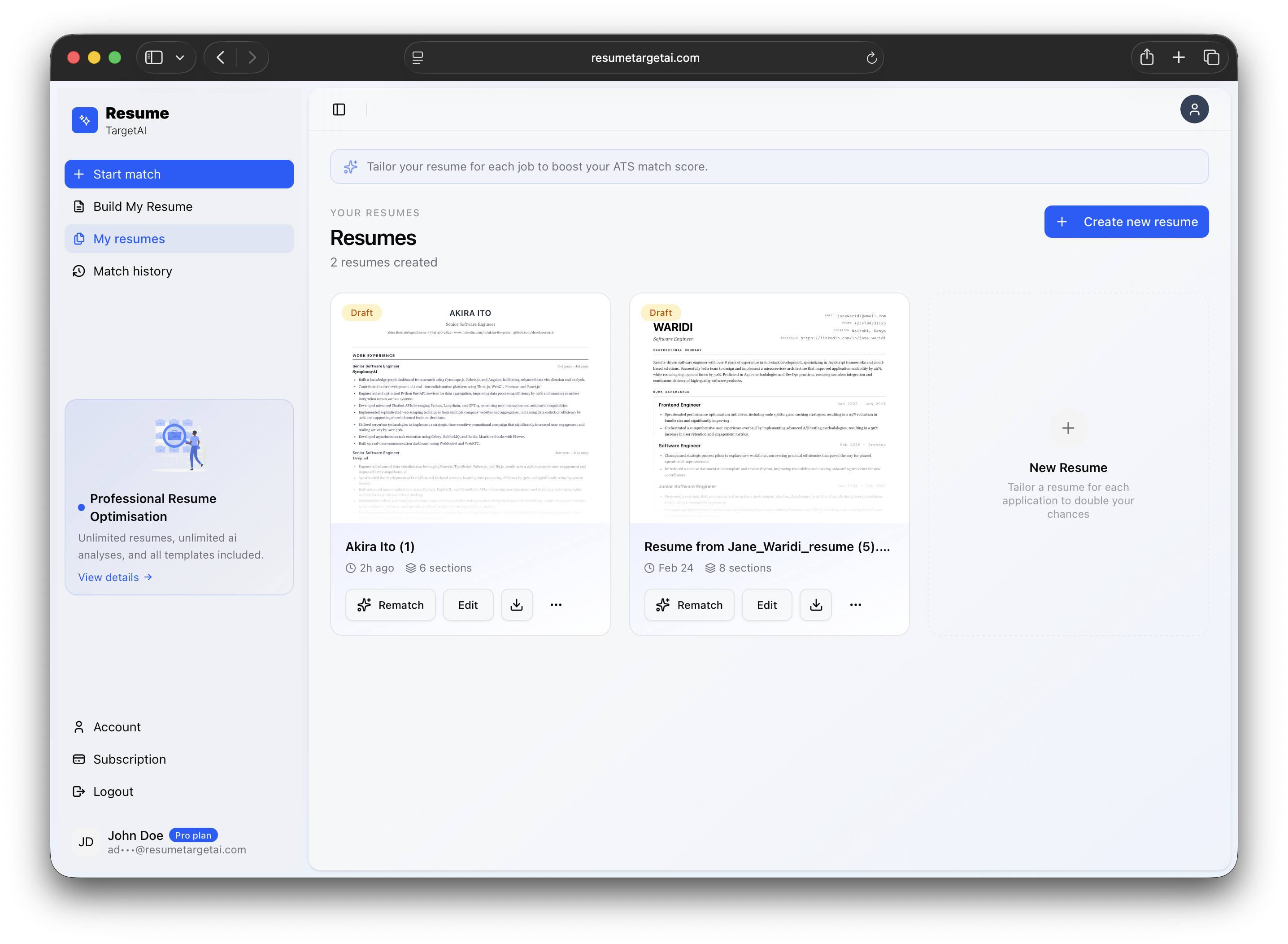This screenshot has height=944, width=1288.
Task: Expand Safari sidebar dropdown chevron
Action: coord(180,58)
